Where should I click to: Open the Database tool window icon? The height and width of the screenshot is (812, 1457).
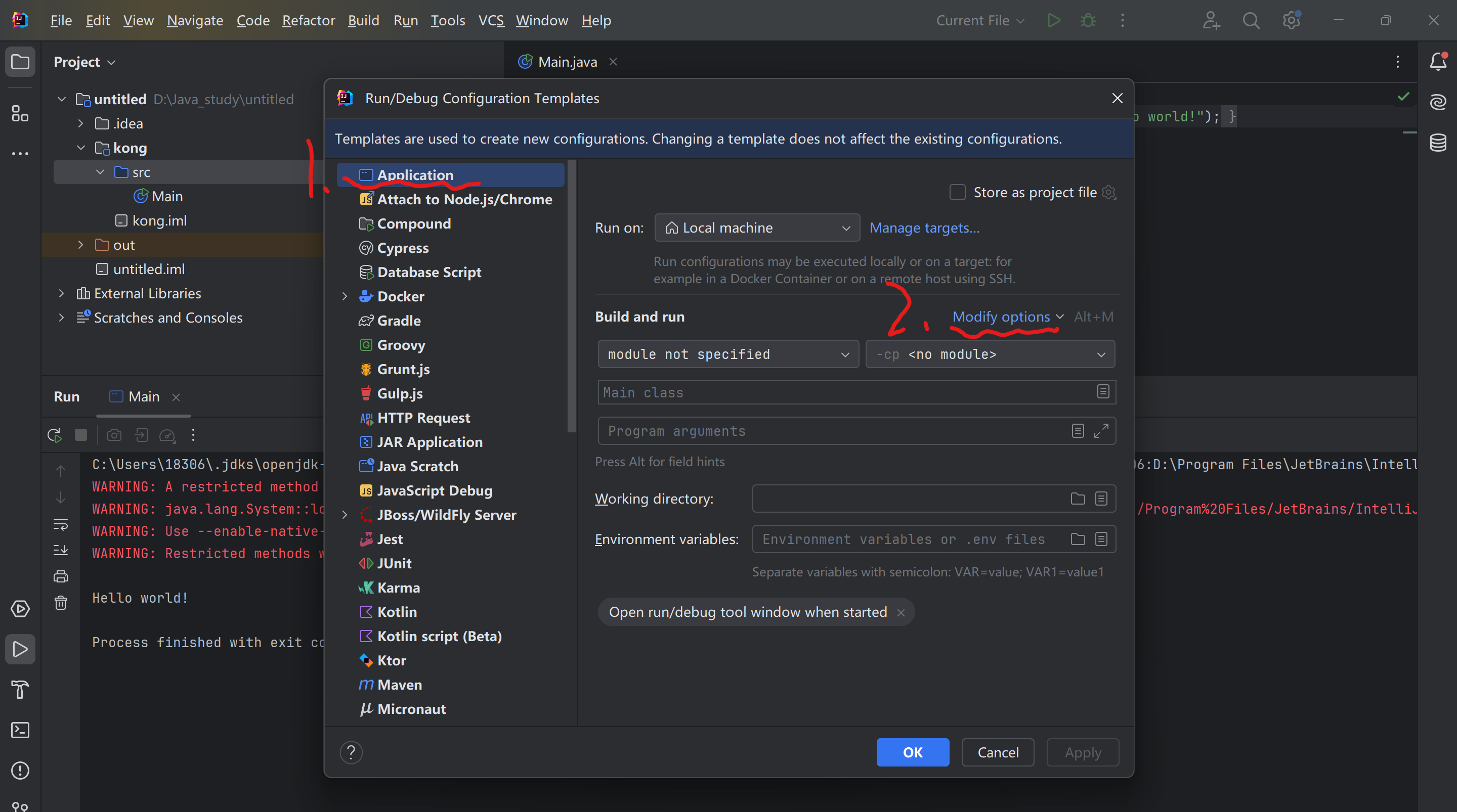[x=1438, y=142]
